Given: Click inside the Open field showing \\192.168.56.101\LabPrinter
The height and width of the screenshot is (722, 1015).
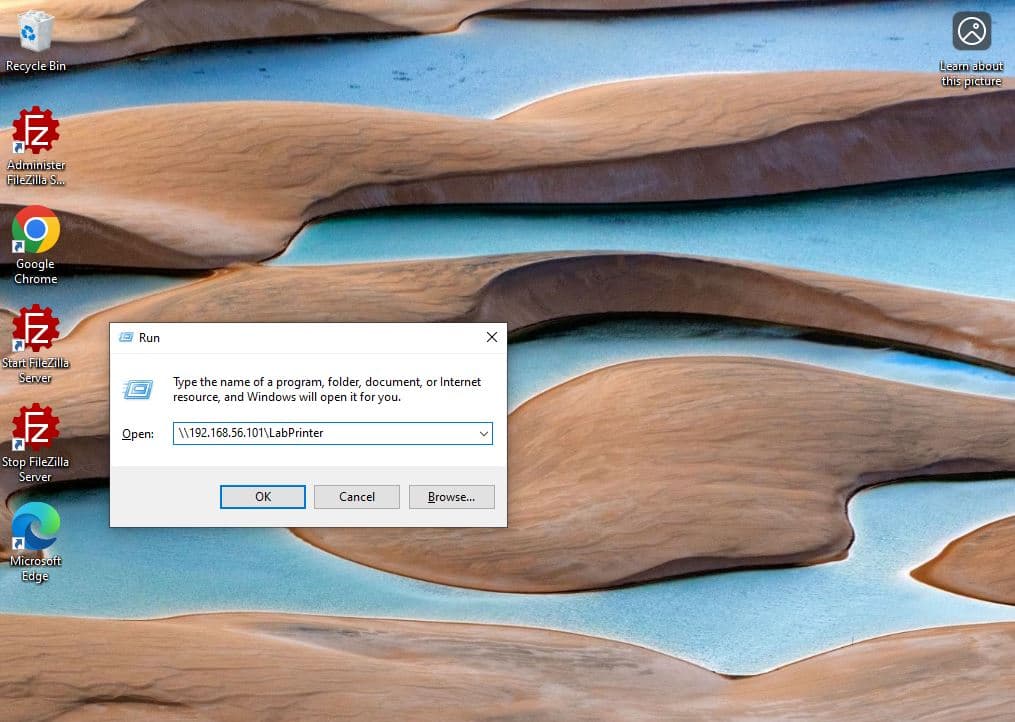Looking at the screenshot, I should pos(320,434).
